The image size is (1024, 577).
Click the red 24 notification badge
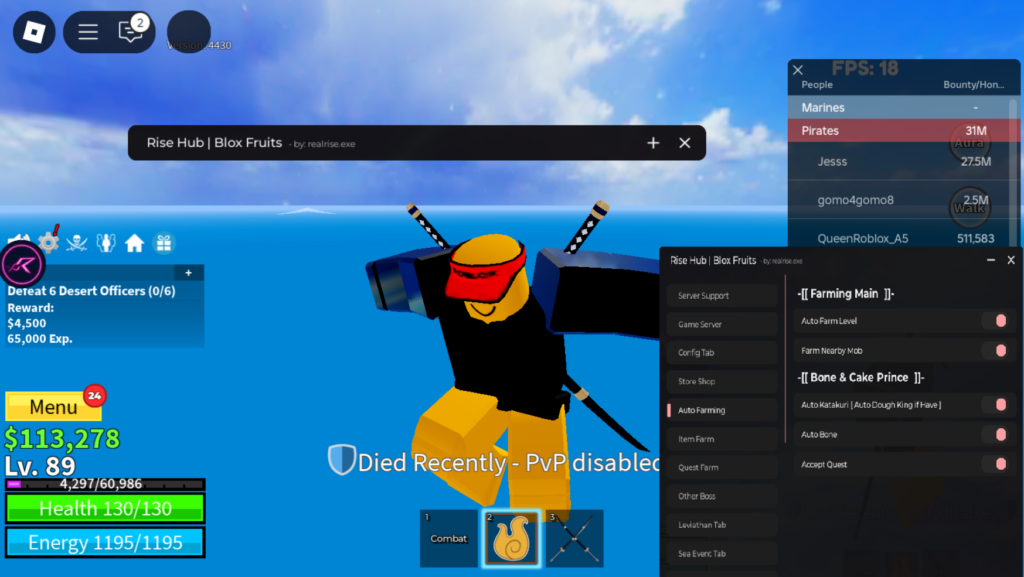pos(95,396)
